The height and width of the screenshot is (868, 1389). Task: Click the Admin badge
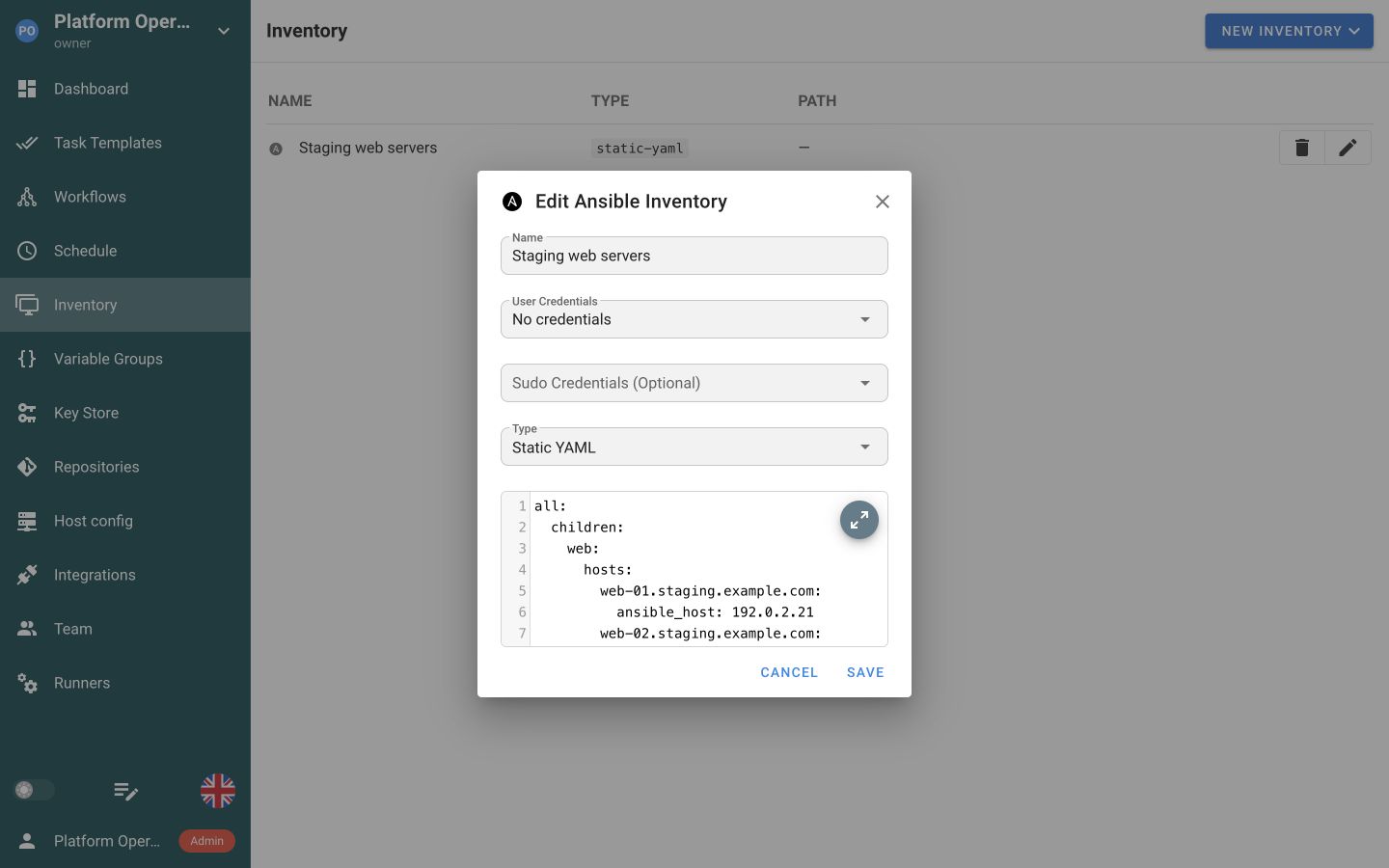tap(206, 841)
